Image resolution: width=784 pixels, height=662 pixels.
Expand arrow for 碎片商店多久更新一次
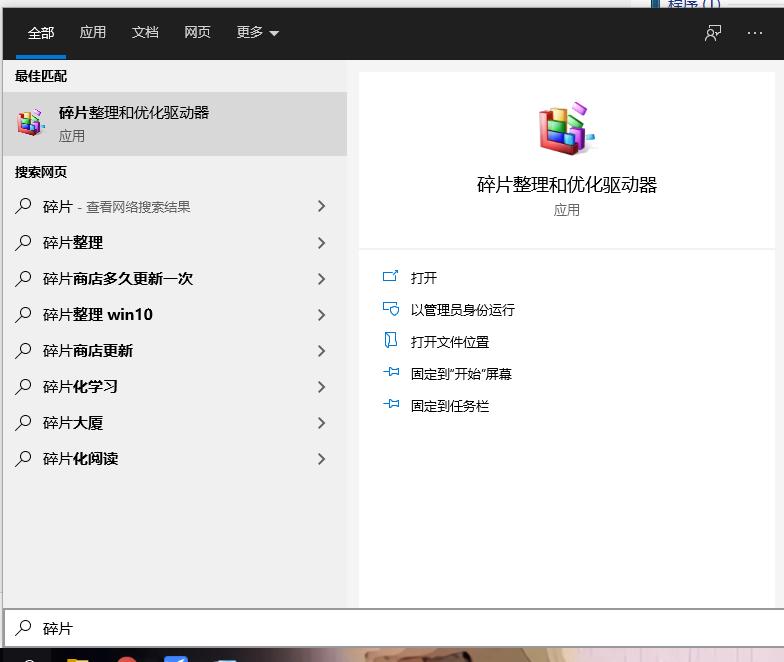(x=322, y=279)
